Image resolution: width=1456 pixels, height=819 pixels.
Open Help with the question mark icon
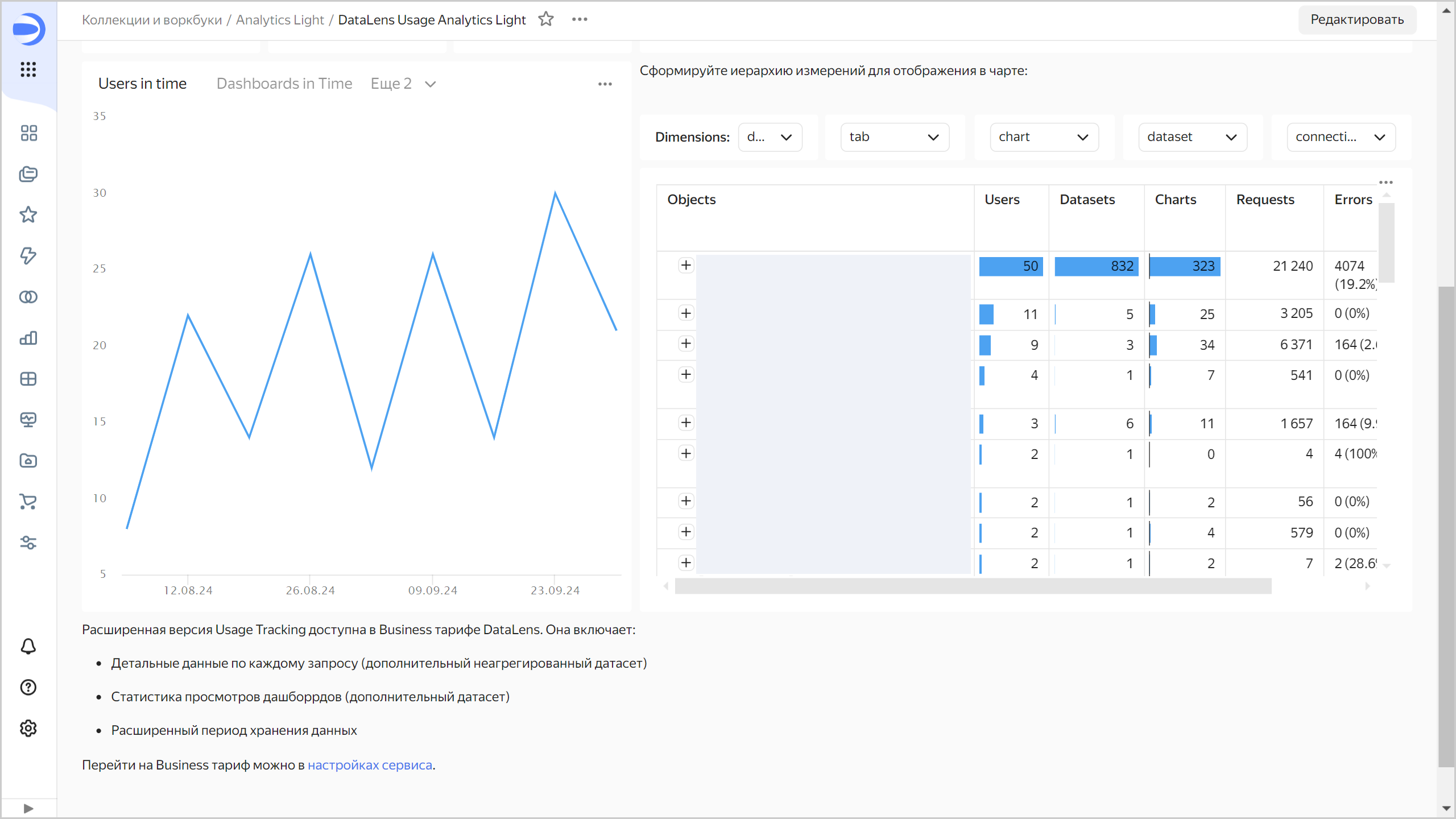pos(28,688)
